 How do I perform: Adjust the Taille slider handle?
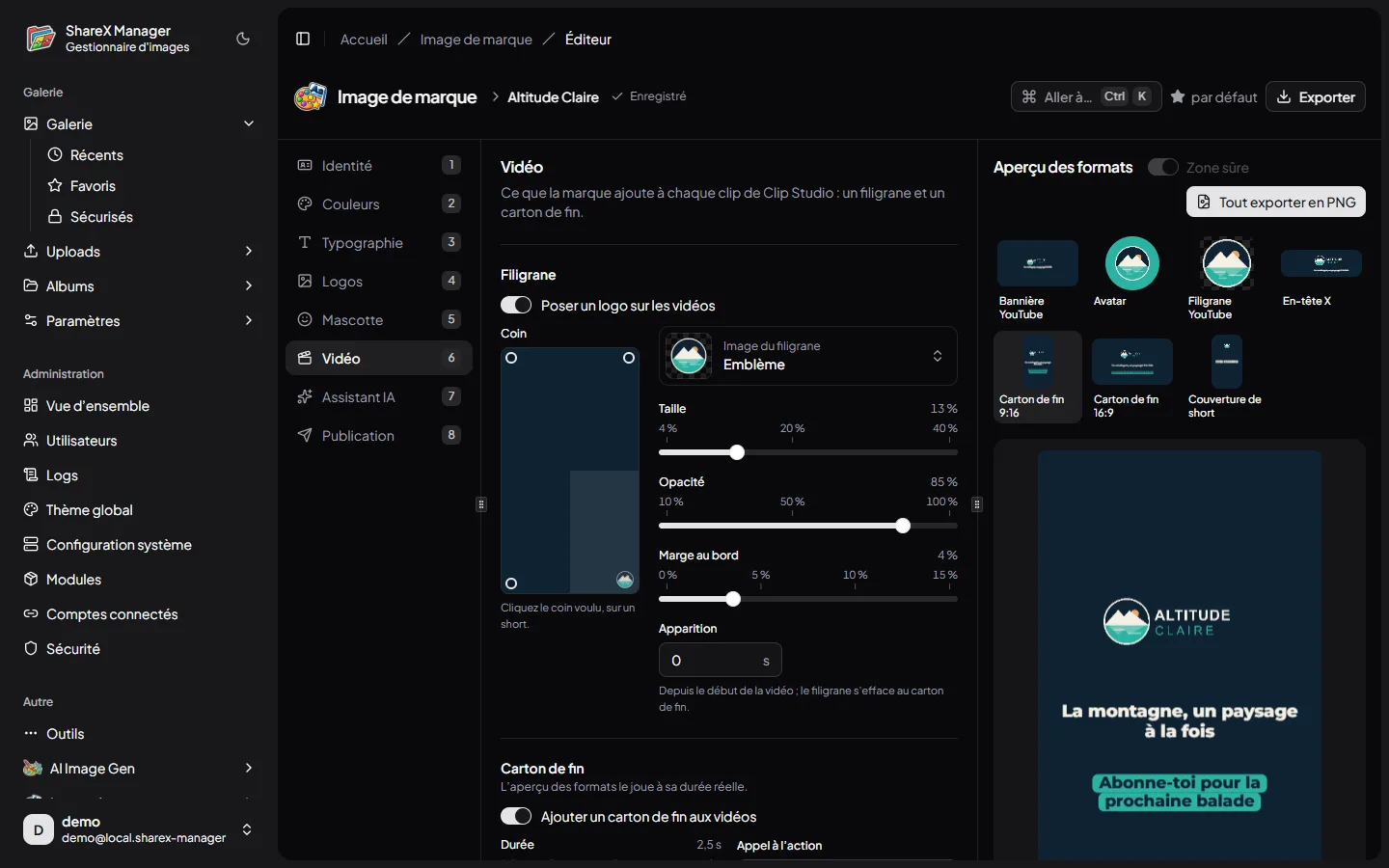737,452
